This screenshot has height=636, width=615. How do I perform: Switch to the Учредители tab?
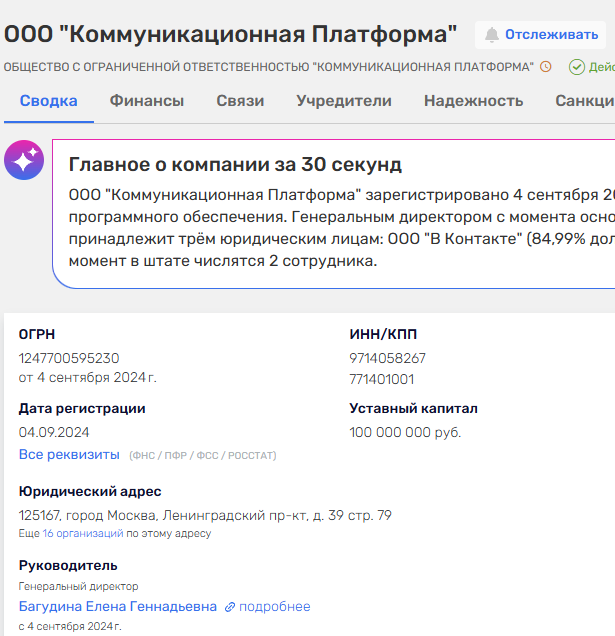pos(344,101)
